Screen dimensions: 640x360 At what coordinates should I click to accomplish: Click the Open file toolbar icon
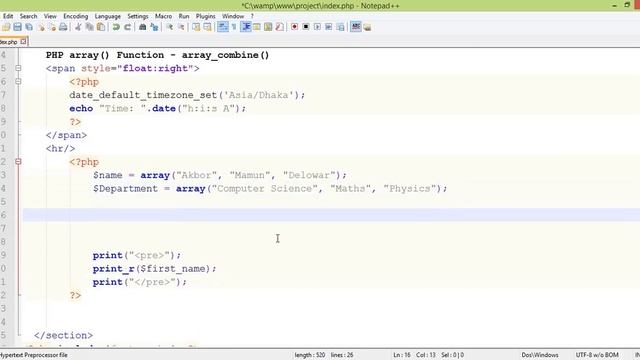click(6, 27)
